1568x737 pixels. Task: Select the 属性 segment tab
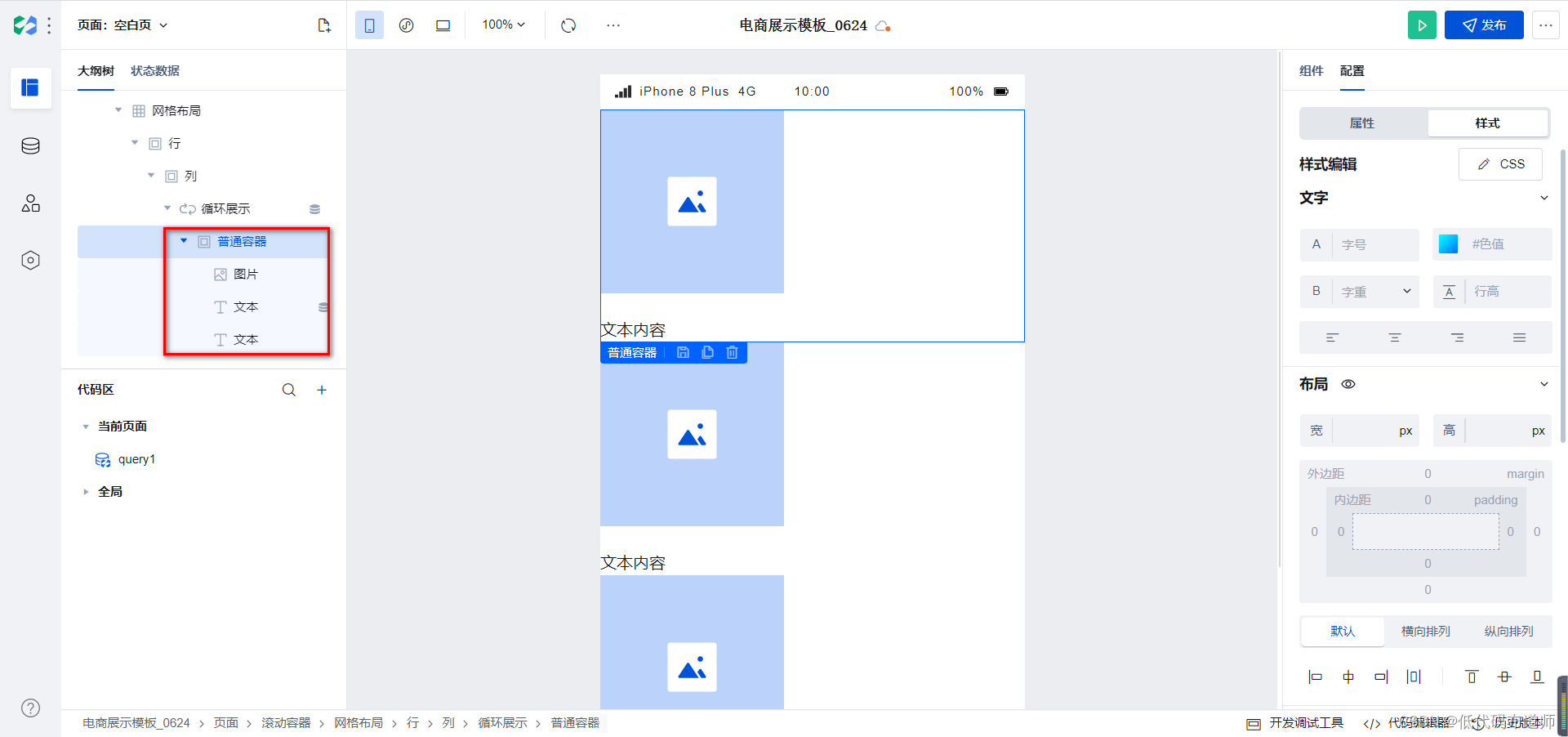click(1362, 123)
